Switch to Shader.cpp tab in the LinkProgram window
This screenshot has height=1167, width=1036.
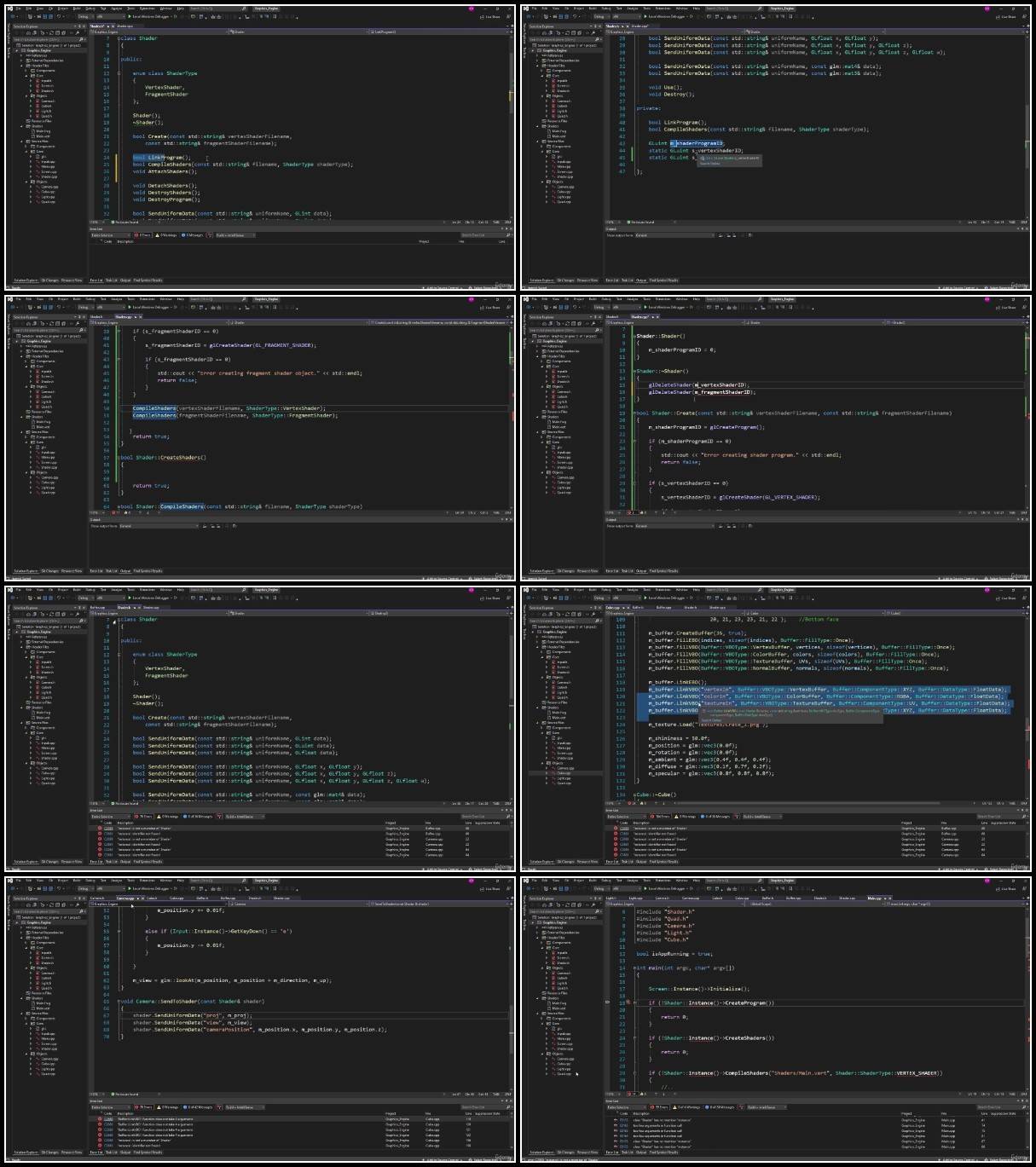pyautogui.click(x=125, y=26)
